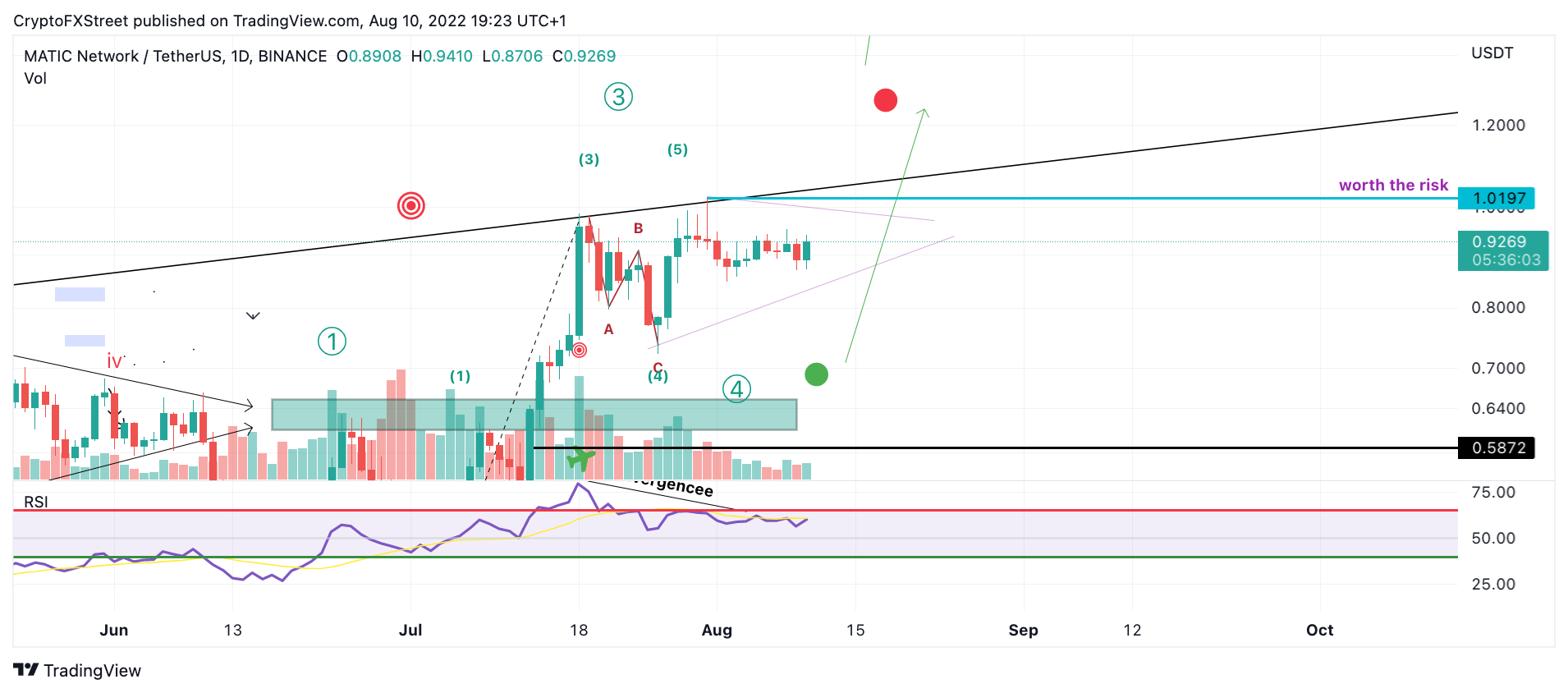This screenshot has height=693, width=1568.
Task: Click the RSI 25.00 scale value
Action: pos(1493,584)
